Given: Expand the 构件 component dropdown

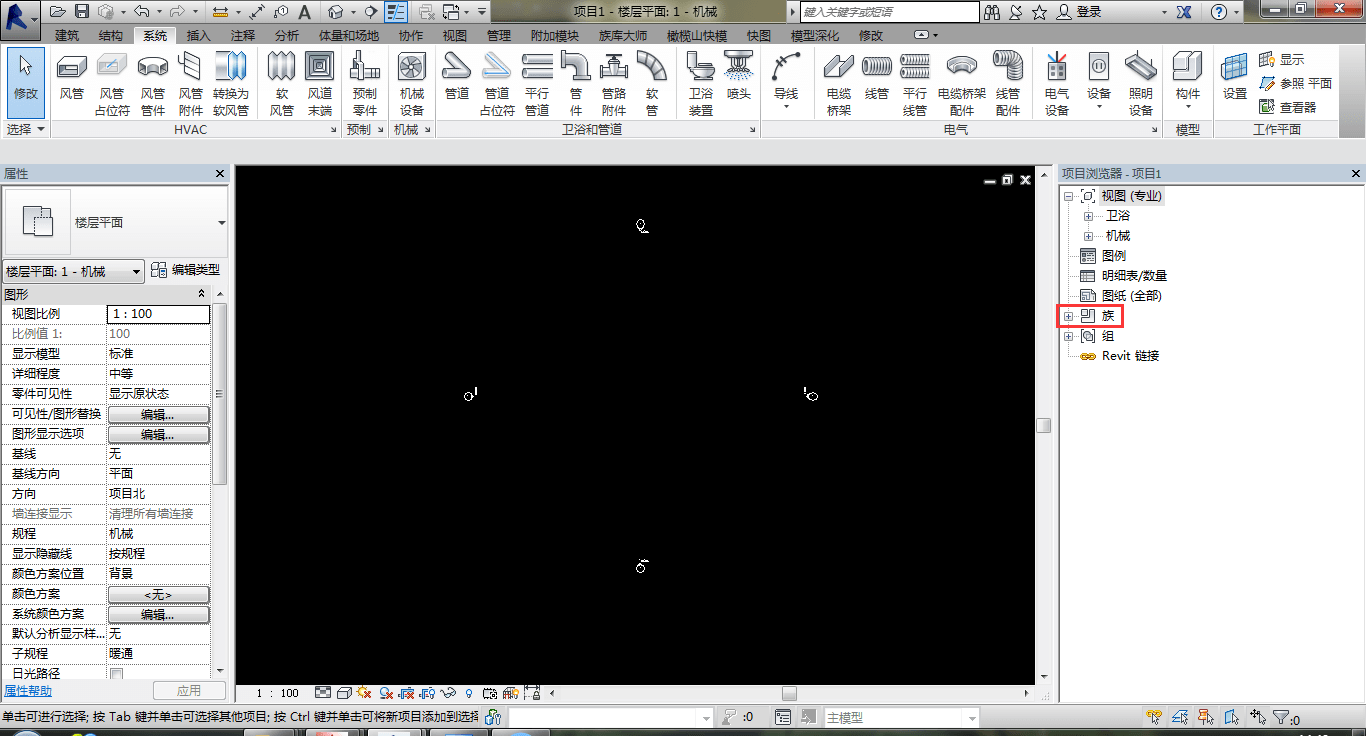Looking at the screenshot, I should [x=1187, y=106].
